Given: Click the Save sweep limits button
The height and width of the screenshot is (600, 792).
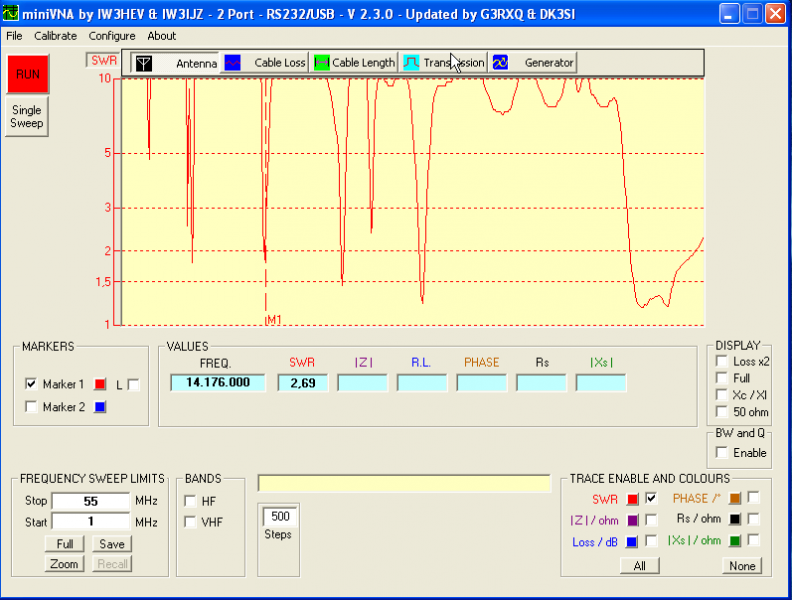Looking at the screenshot, I should pos(112,544).
